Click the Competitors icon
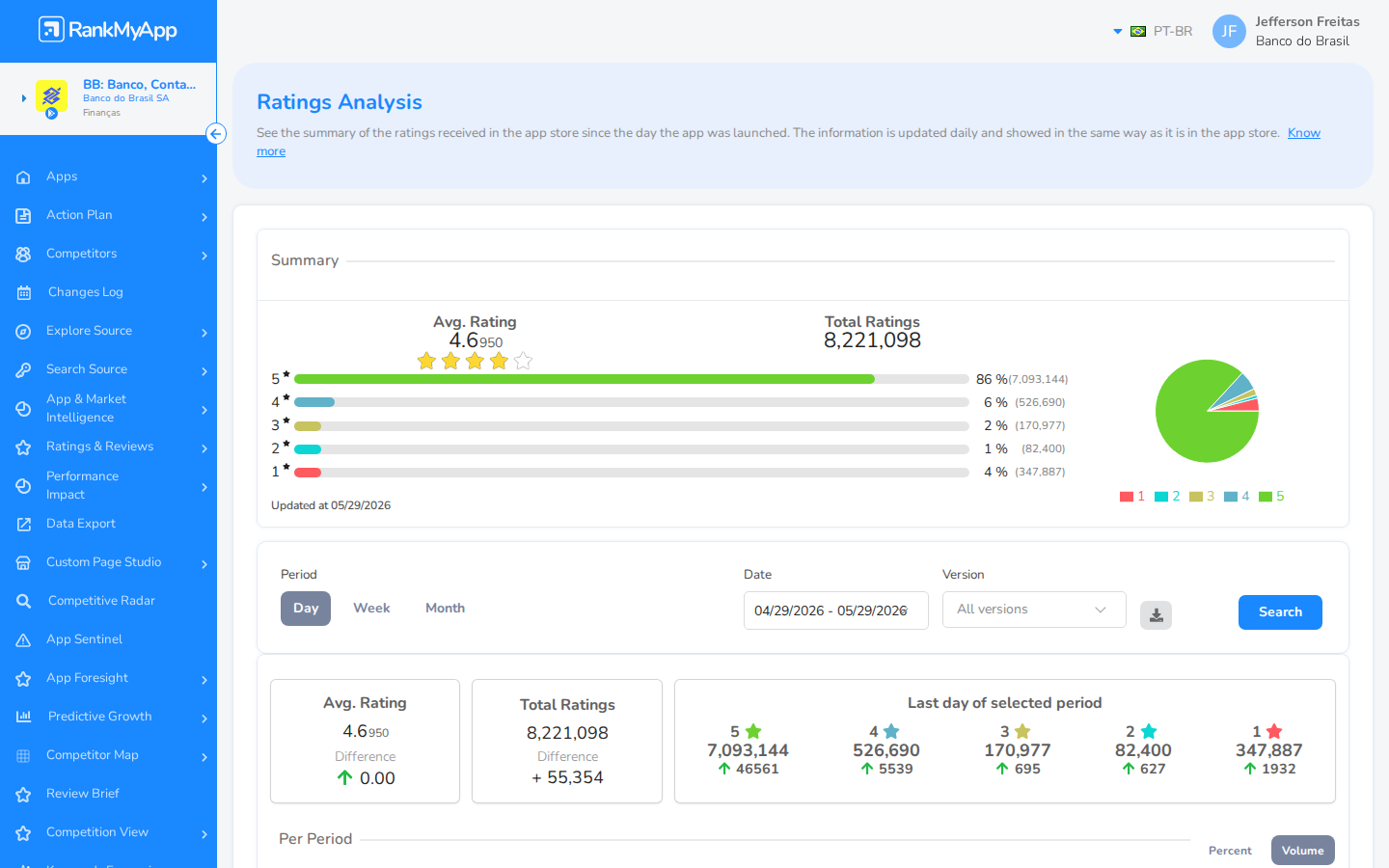Image resolution: width=1389 pixels, height=868 pixels. tap(24, 255)
